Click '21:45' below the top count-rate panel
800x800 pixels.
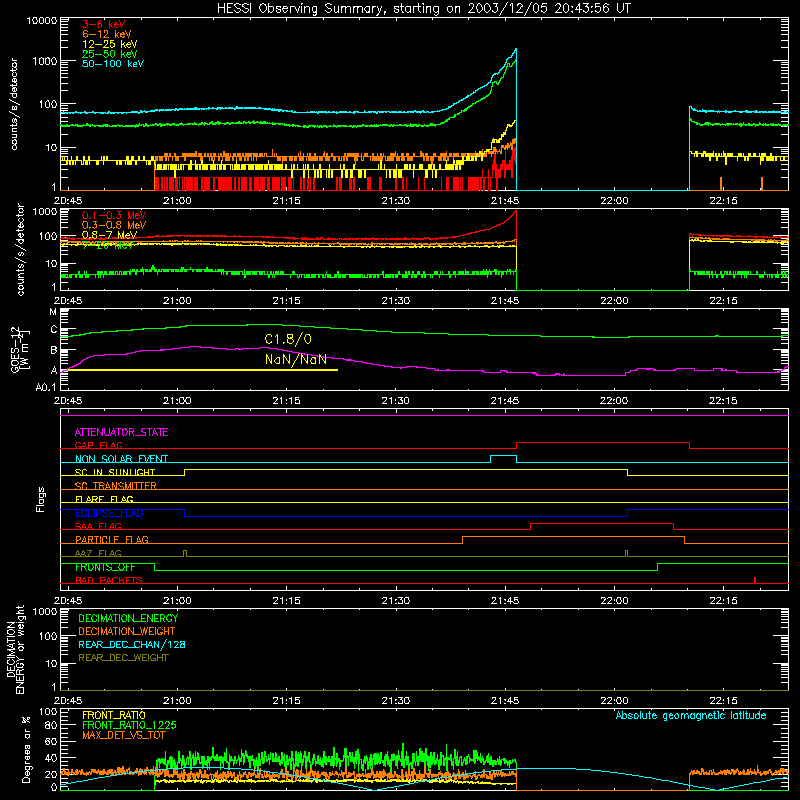[x=505, y=201]
